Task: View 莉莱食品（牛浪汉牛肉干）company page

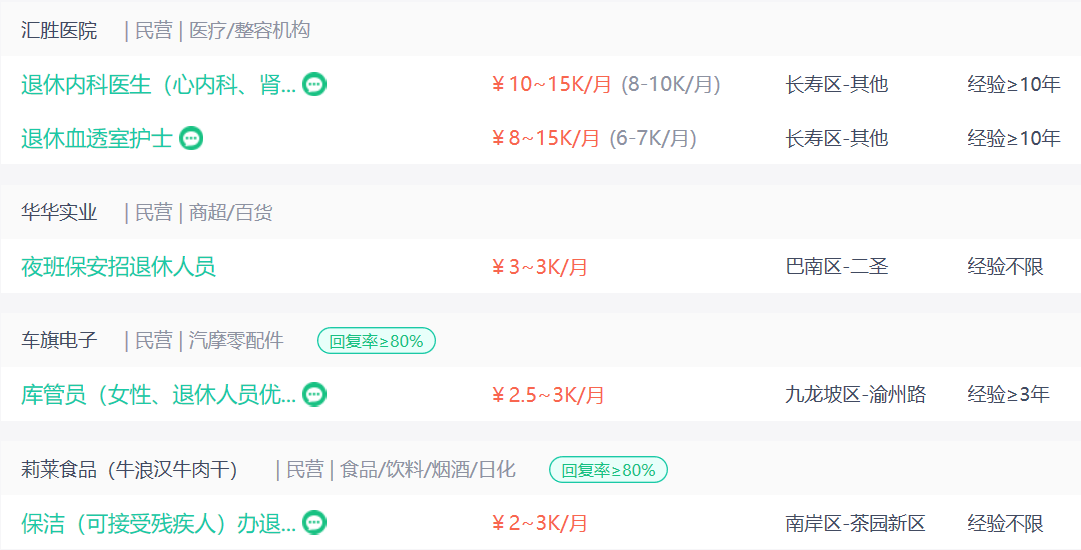Action: 129,470
